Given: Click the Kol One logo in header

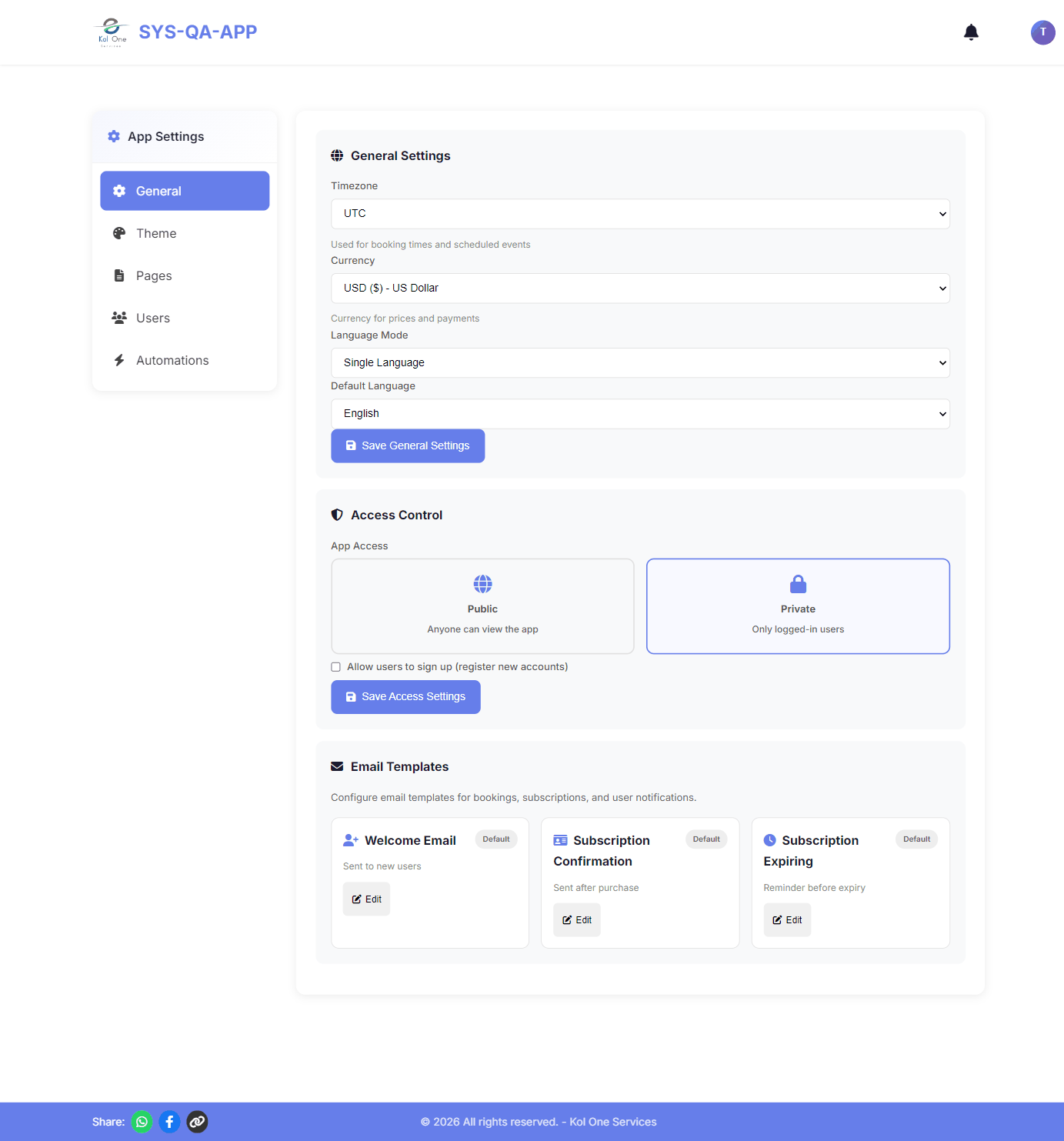Looking at the screenshot, I should point(110,32).
